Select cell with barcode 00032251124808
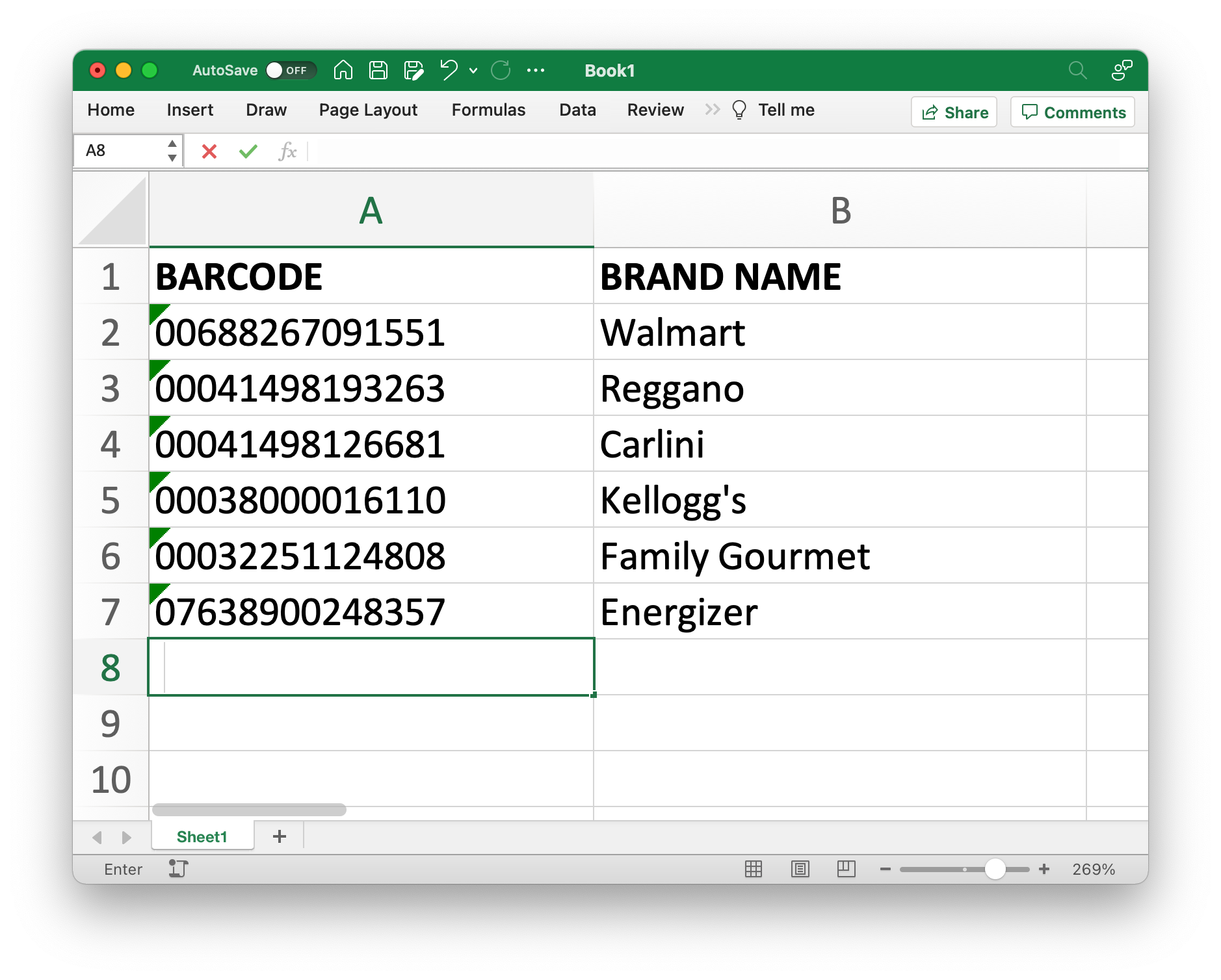The image size is (1221, 980). [x=371, y=556]
